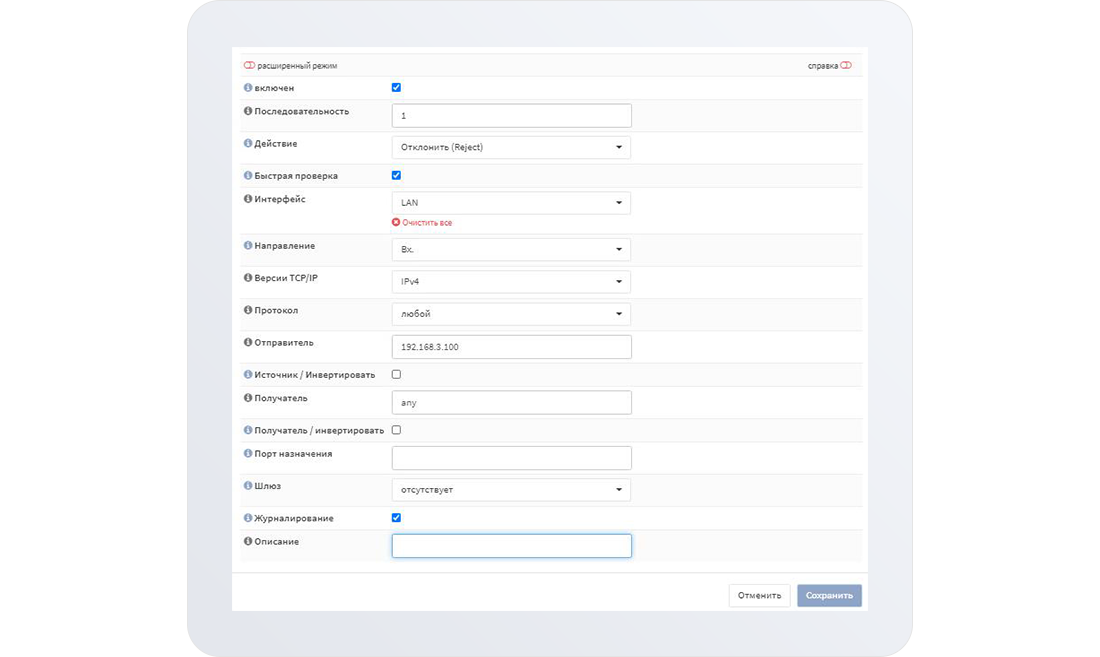Screen dimensions: 1100x657
Task: Click info icon beside «Протокол»
Action: click(x=248, y=310)
